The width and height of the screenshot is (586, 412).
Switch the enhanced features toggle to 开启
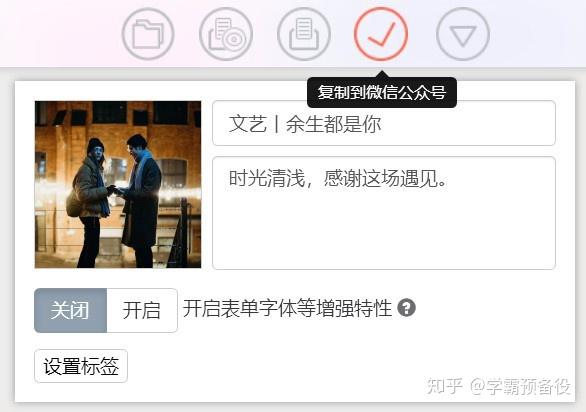pos(142,310)
